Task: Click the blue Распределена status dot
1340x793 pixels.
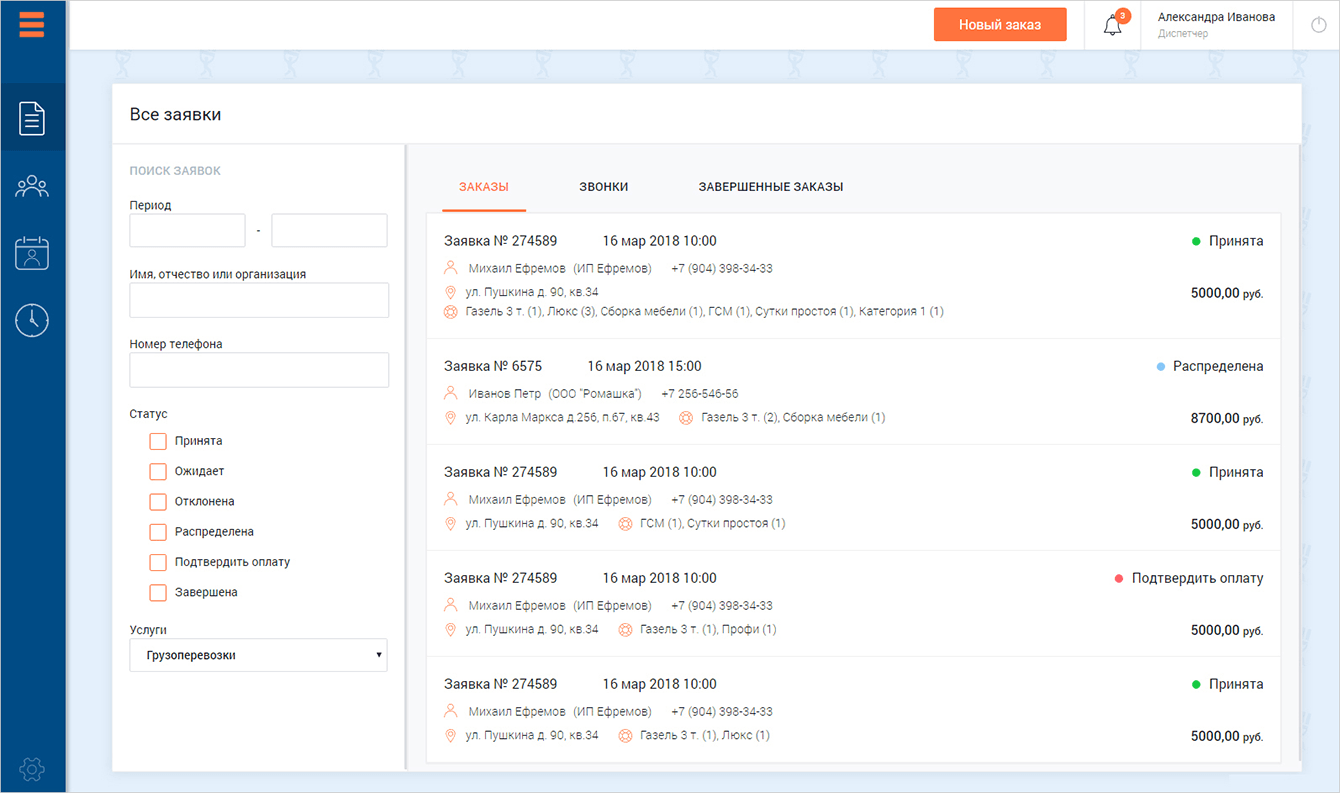Action: coord(1160,366)
